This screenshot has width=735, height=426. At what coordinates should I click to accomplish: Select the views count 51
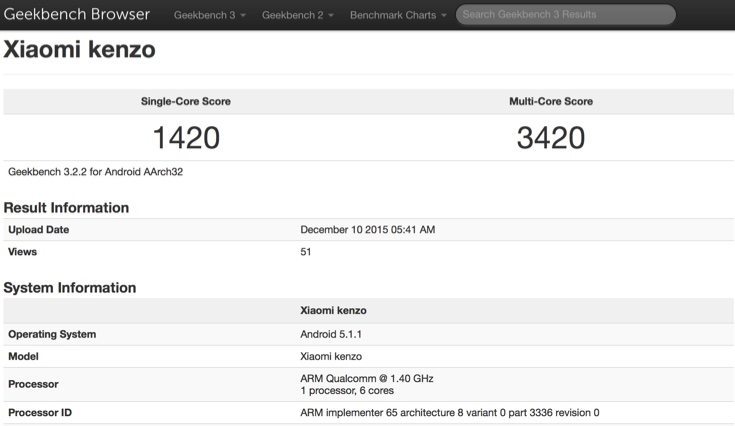click(x=306, y=252)
